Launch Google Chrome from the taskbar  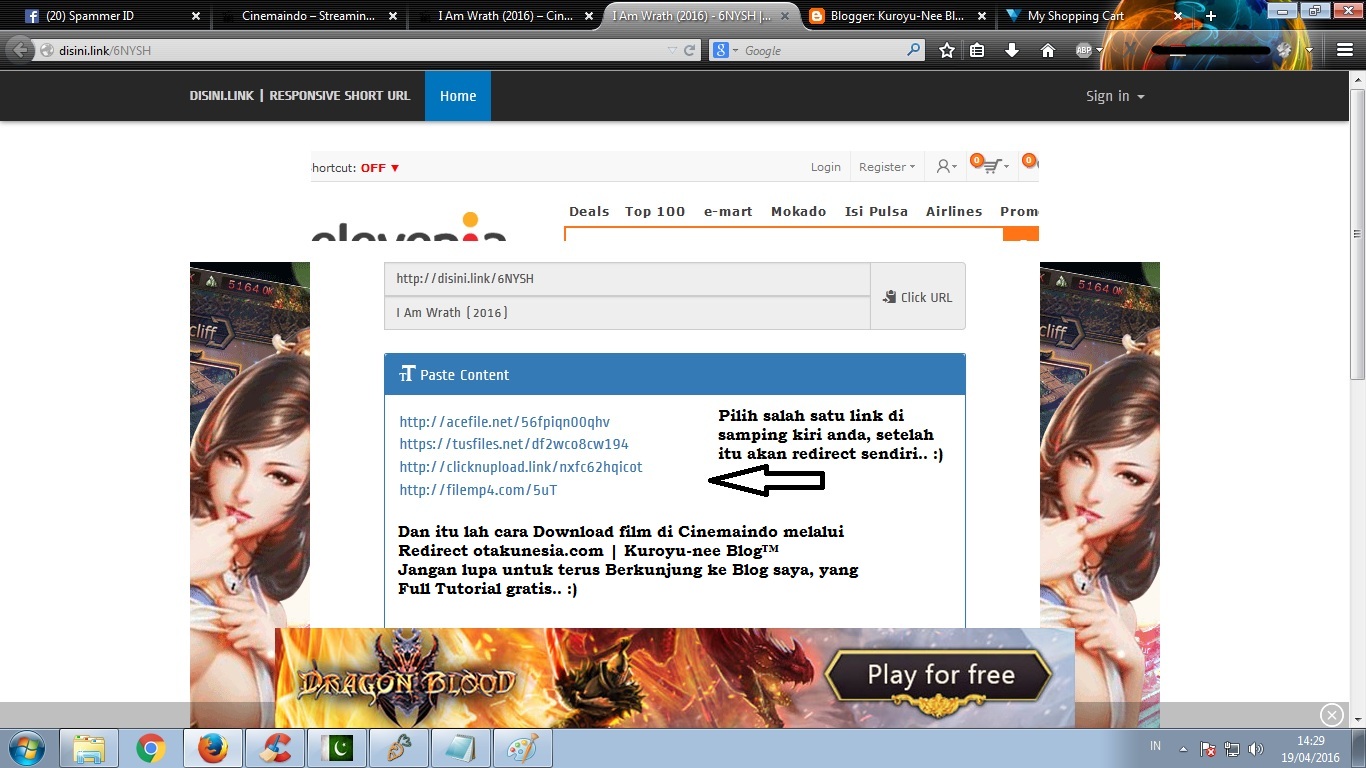(x=151, y=748)
